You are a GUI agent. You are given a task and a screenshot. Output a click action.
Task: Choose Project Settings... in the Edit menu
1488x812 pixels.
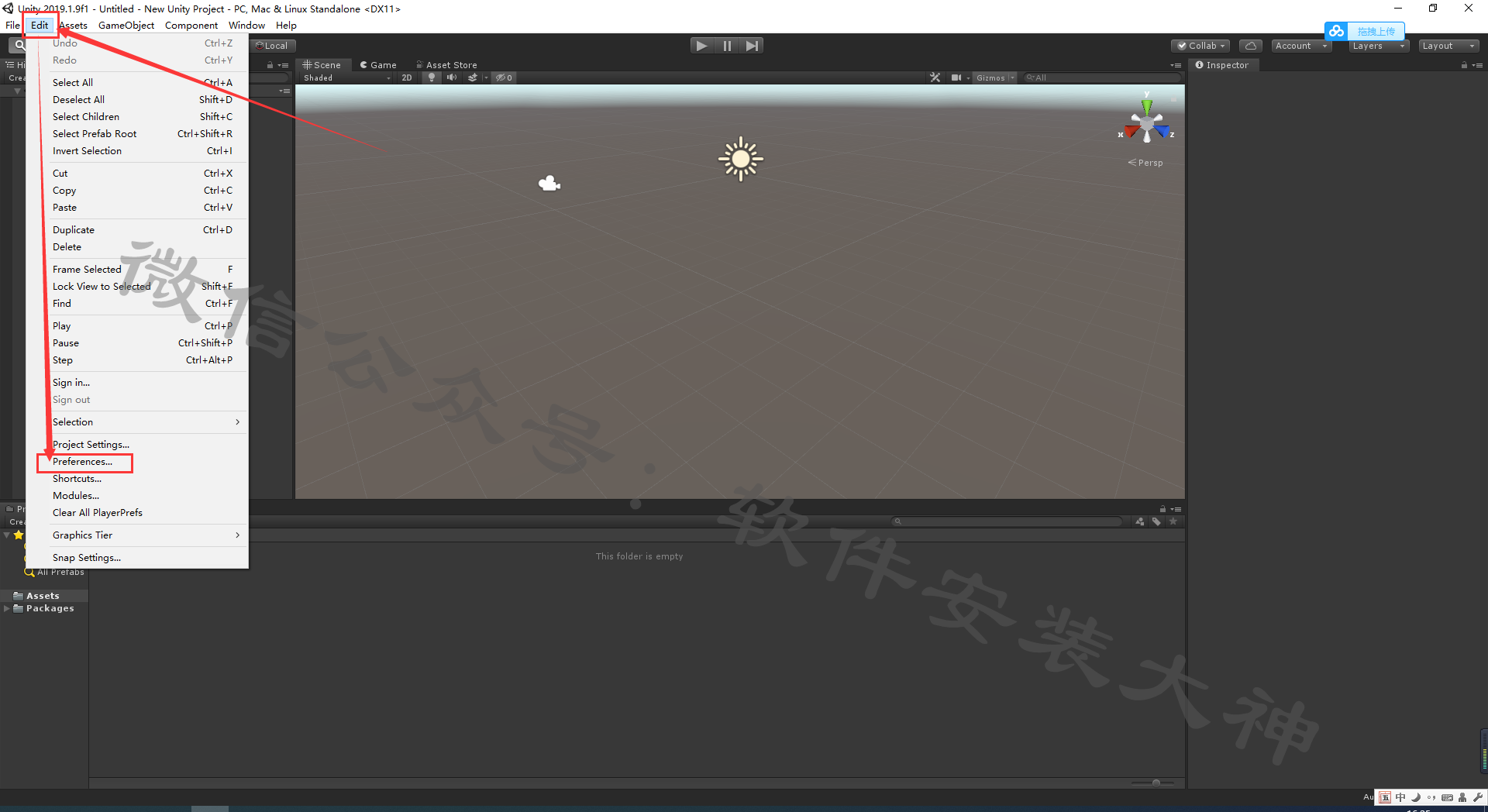91,445
